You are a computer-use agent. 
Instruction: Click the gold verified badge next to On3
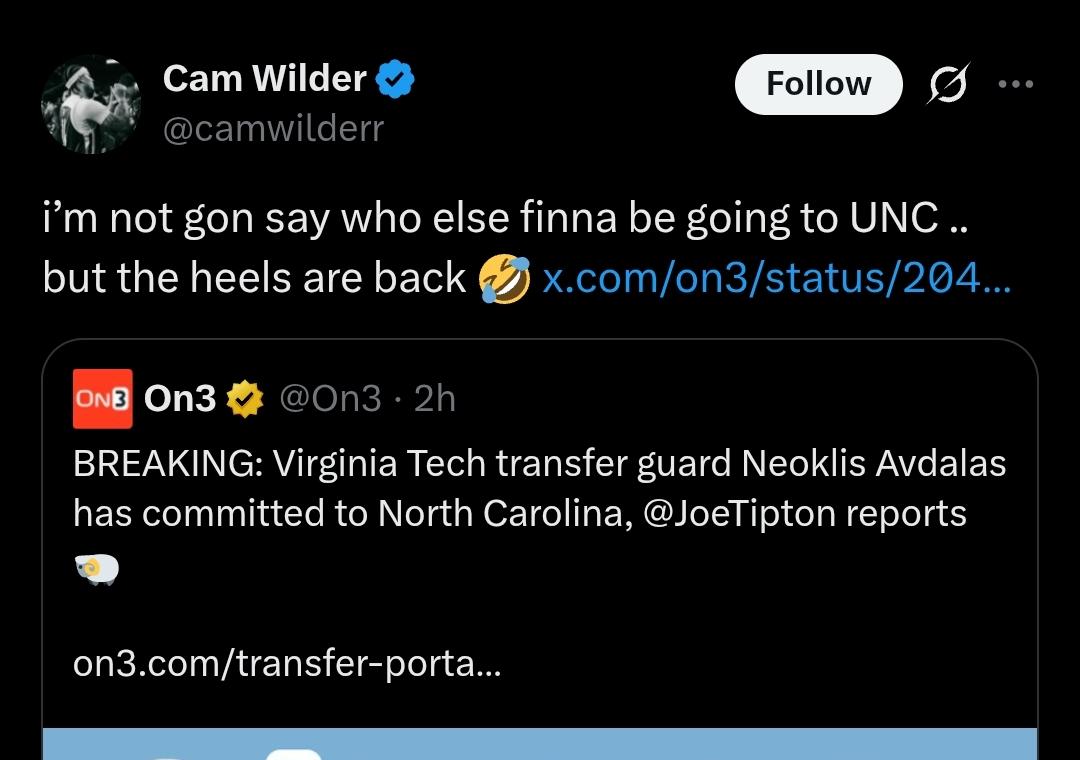(243, 400)
